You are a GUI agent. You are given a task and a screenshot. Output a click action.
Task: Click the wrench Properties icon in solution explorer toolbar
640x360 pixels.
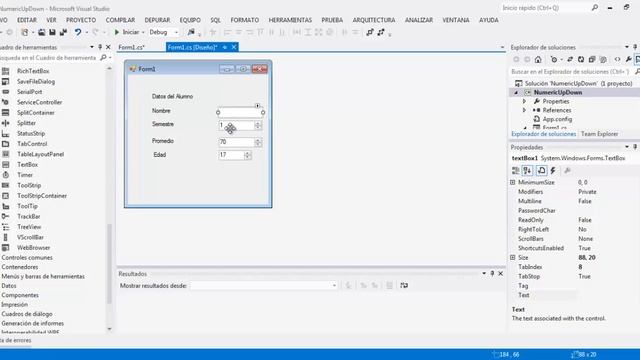pos(629,60)
